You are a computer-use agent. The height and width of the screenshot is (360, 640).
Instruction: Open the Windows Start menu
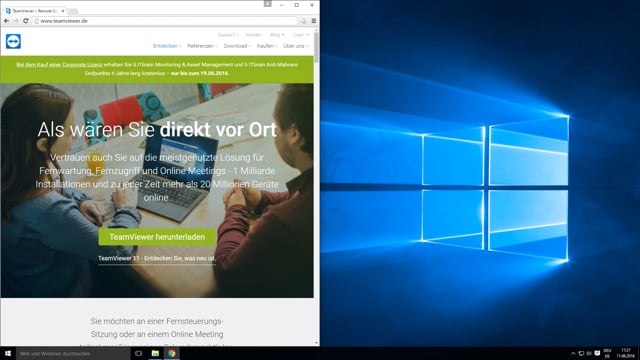tap(8, 353)
